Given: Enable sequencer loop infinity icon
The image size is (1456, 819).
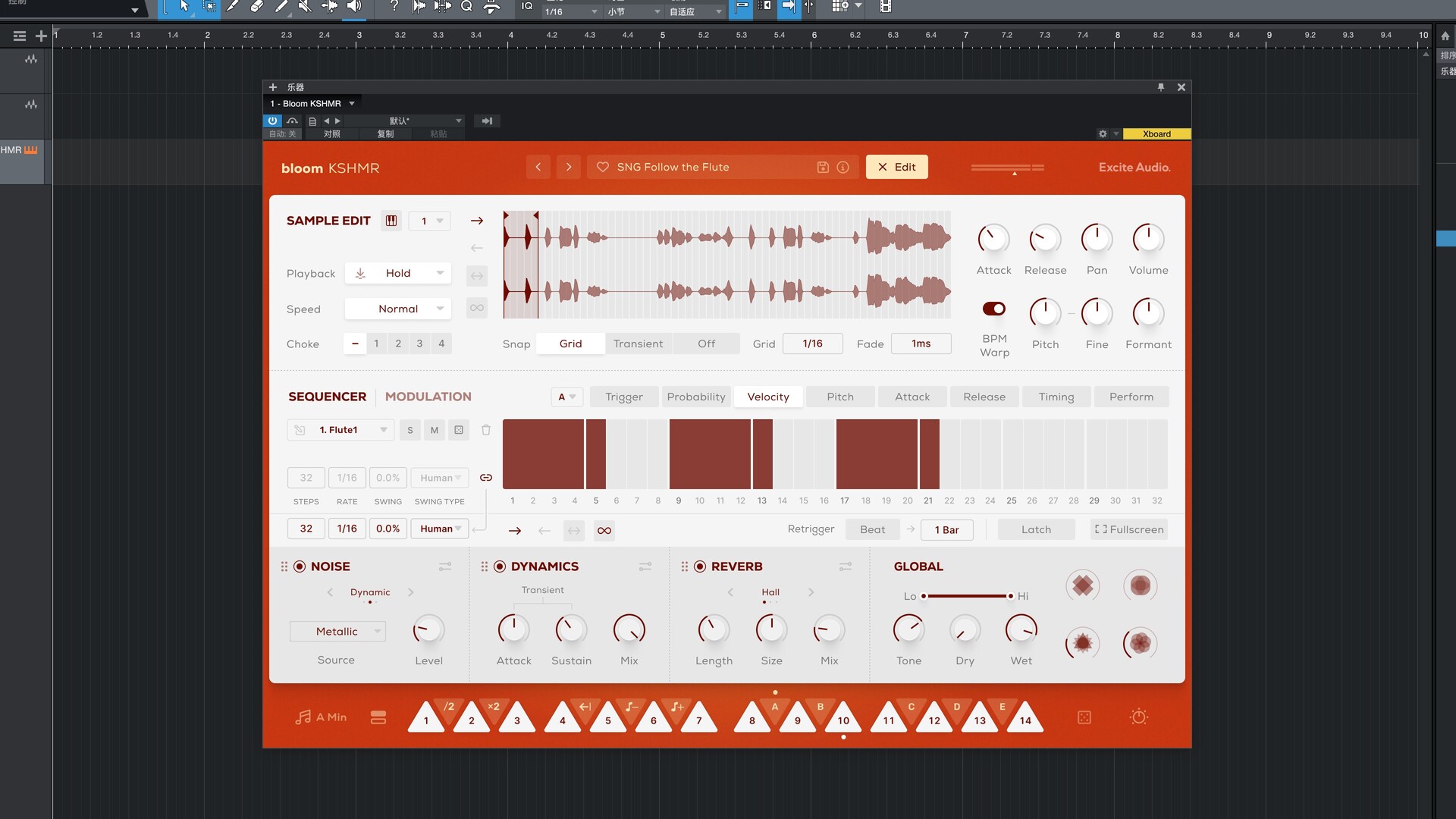Looking at the screenshot, I should click(x=604, y=531).
